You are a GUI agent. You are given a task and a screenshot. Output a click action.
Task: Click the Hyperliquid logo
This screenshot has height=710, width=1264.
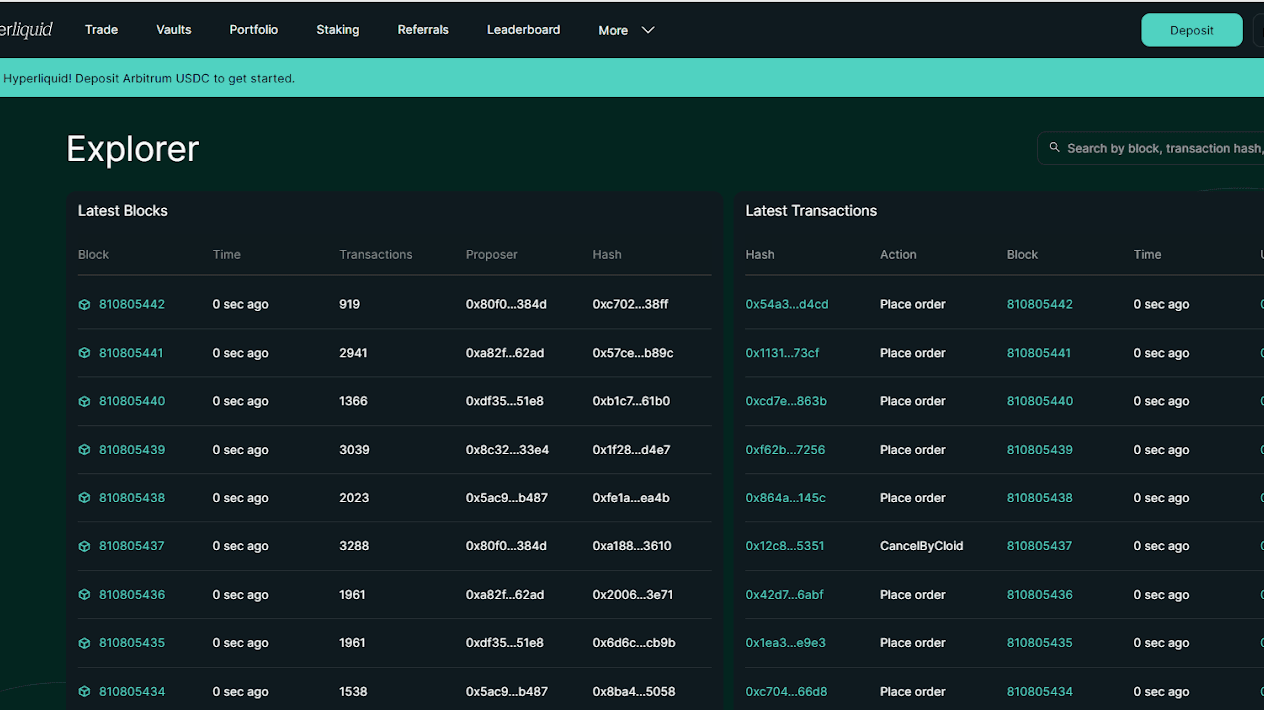[x=26, y=30]
